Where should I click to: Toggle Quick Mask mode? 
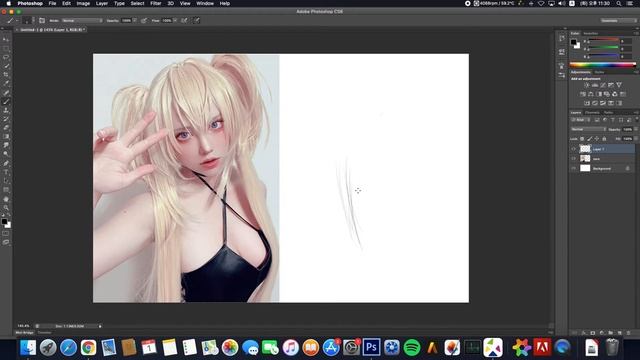6,233
